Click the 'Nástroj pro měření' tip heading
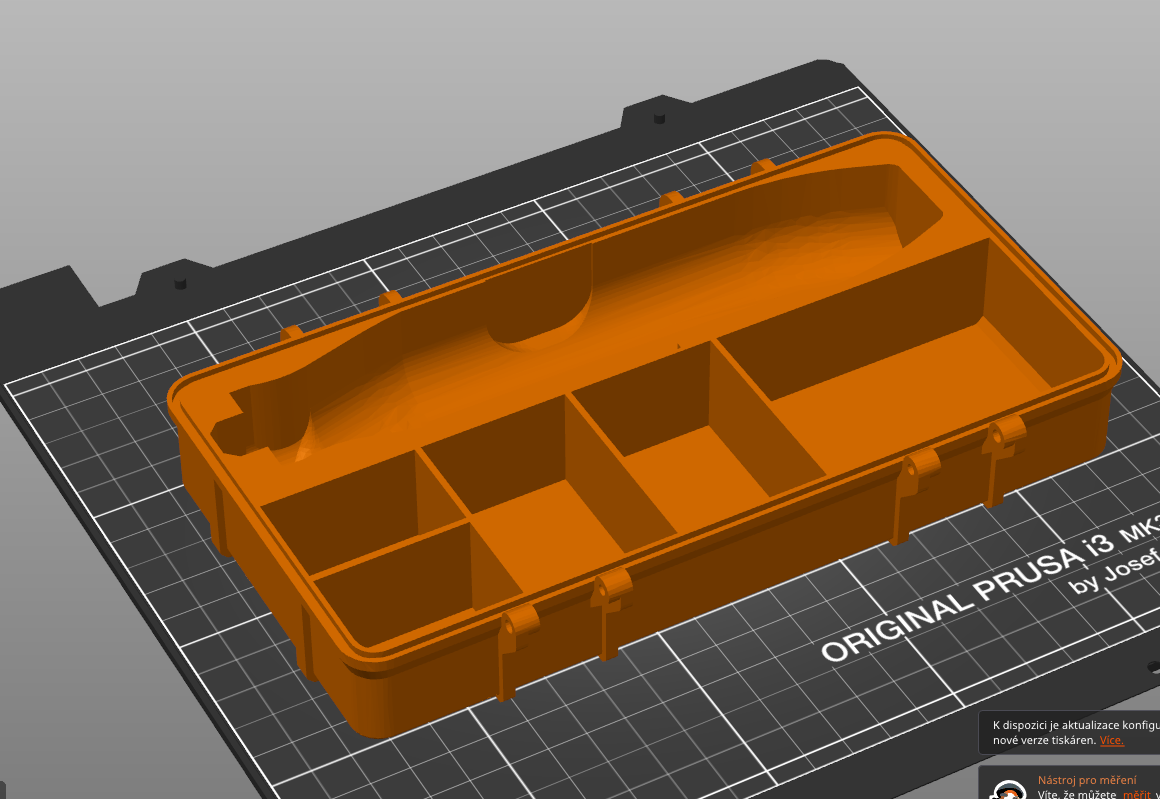The width and height of the screenshot is (1160, 799). click(x=1087, y=780)
